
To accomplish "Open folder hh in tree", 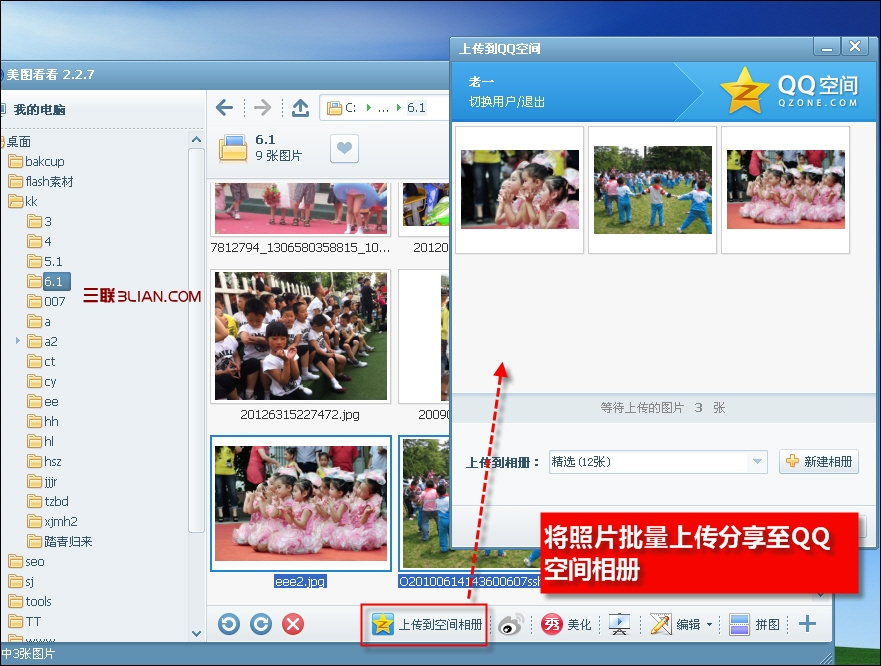I will coord(43,422).
